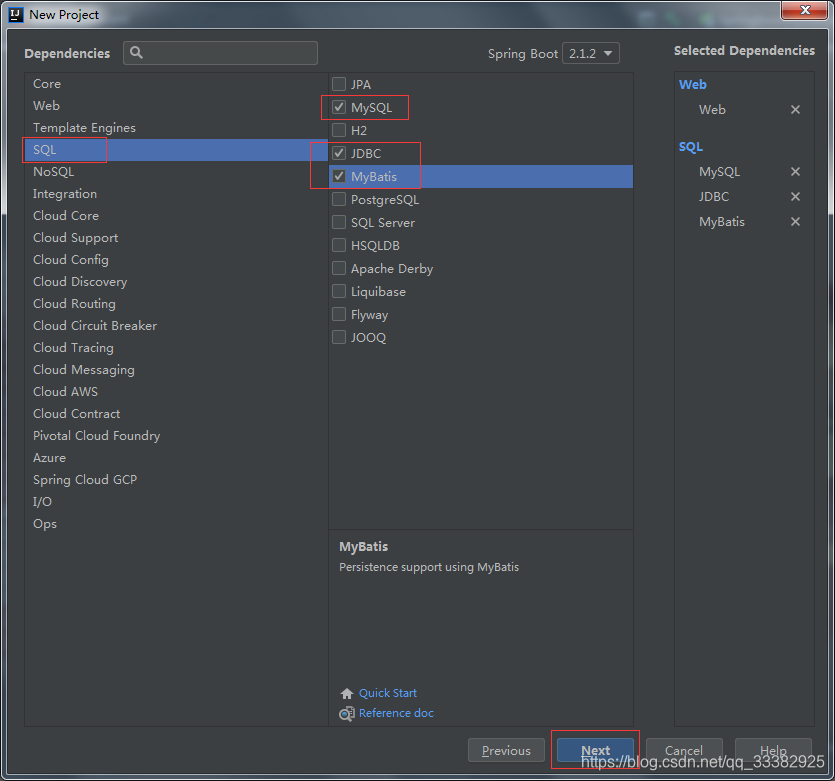Select the Core category

(x=176, y=84)
